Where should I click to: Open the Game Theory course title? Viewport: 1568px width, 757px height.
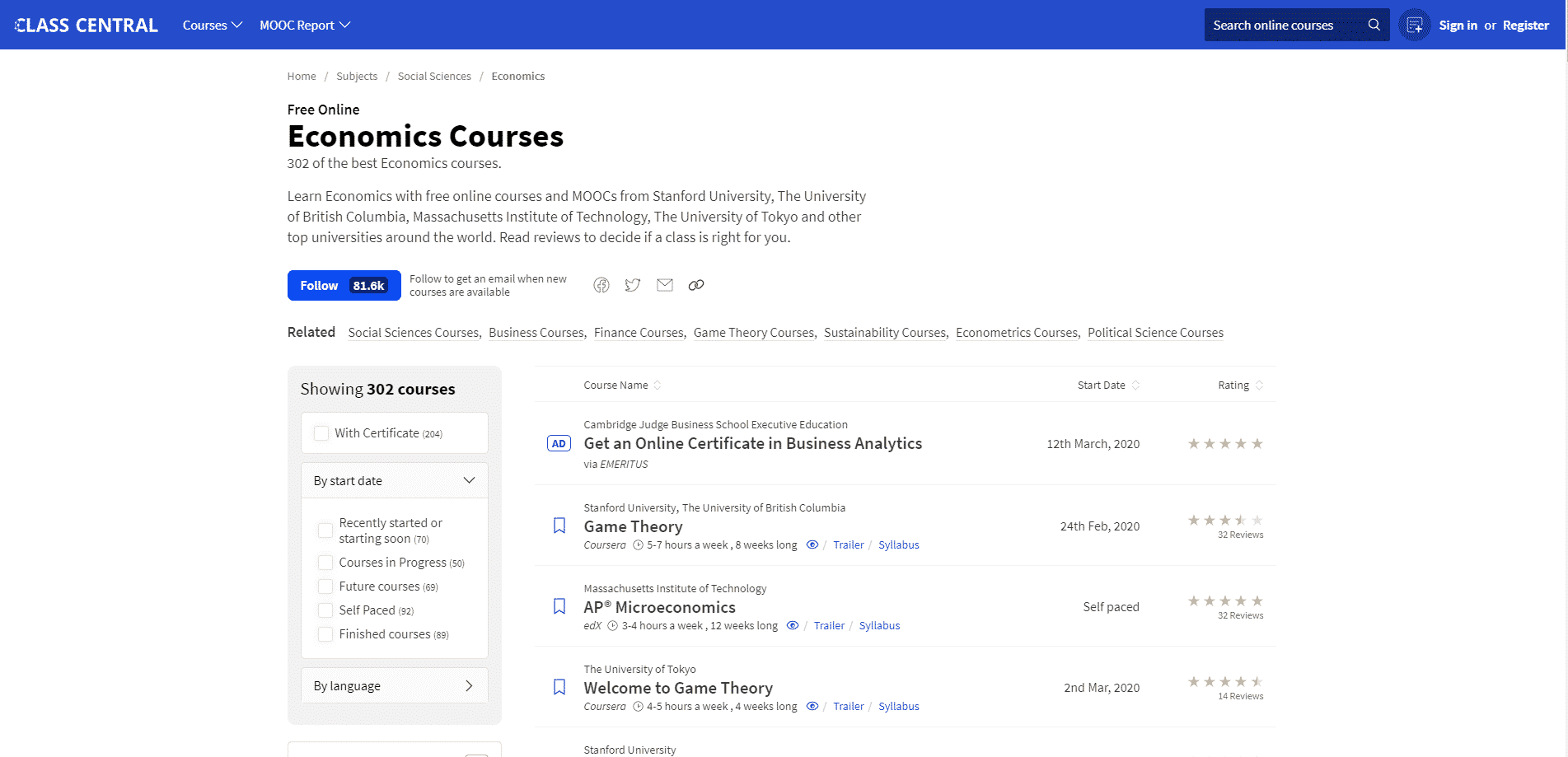point(633,526)
